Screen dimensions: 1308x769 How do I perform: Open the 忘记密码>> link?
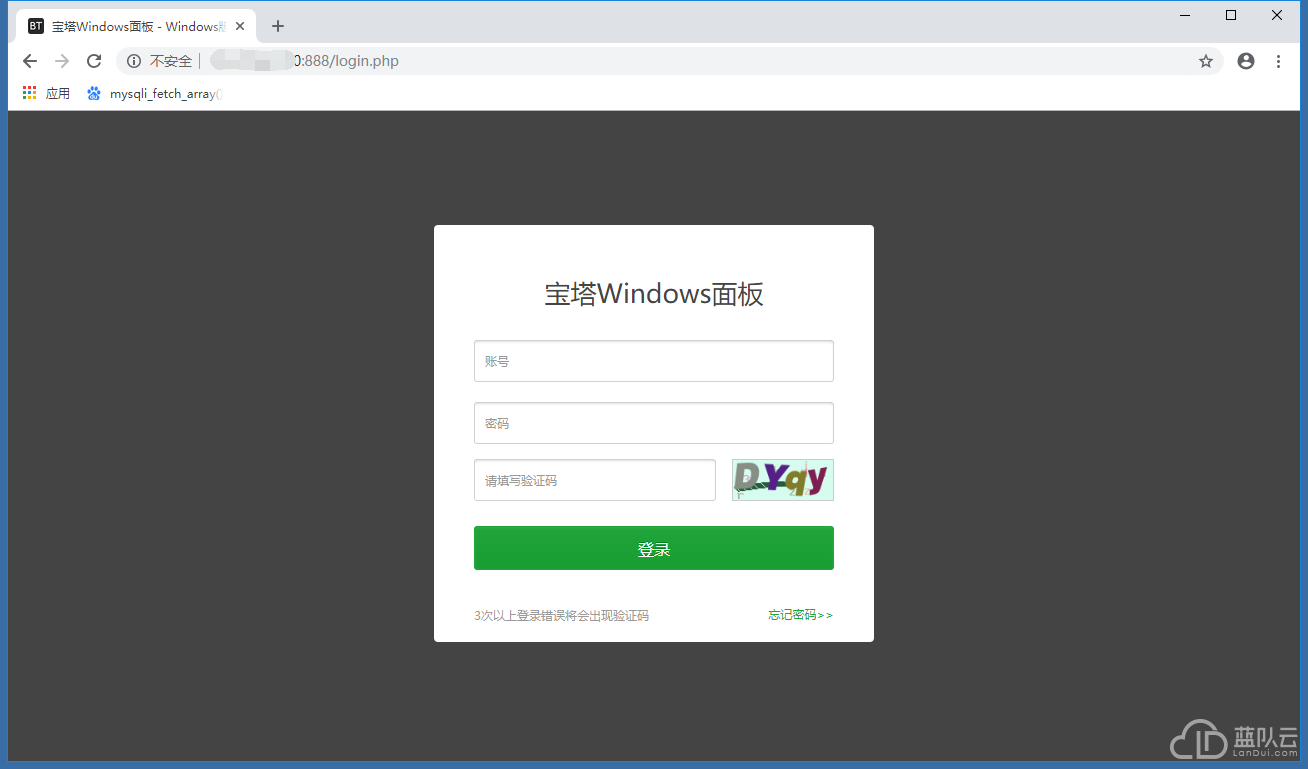click(800, 615)
